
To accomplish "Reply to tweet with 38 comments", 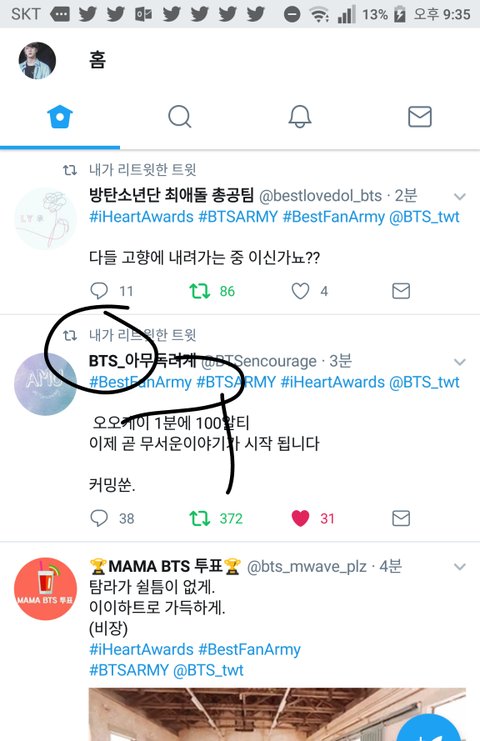I will point(99,518).
